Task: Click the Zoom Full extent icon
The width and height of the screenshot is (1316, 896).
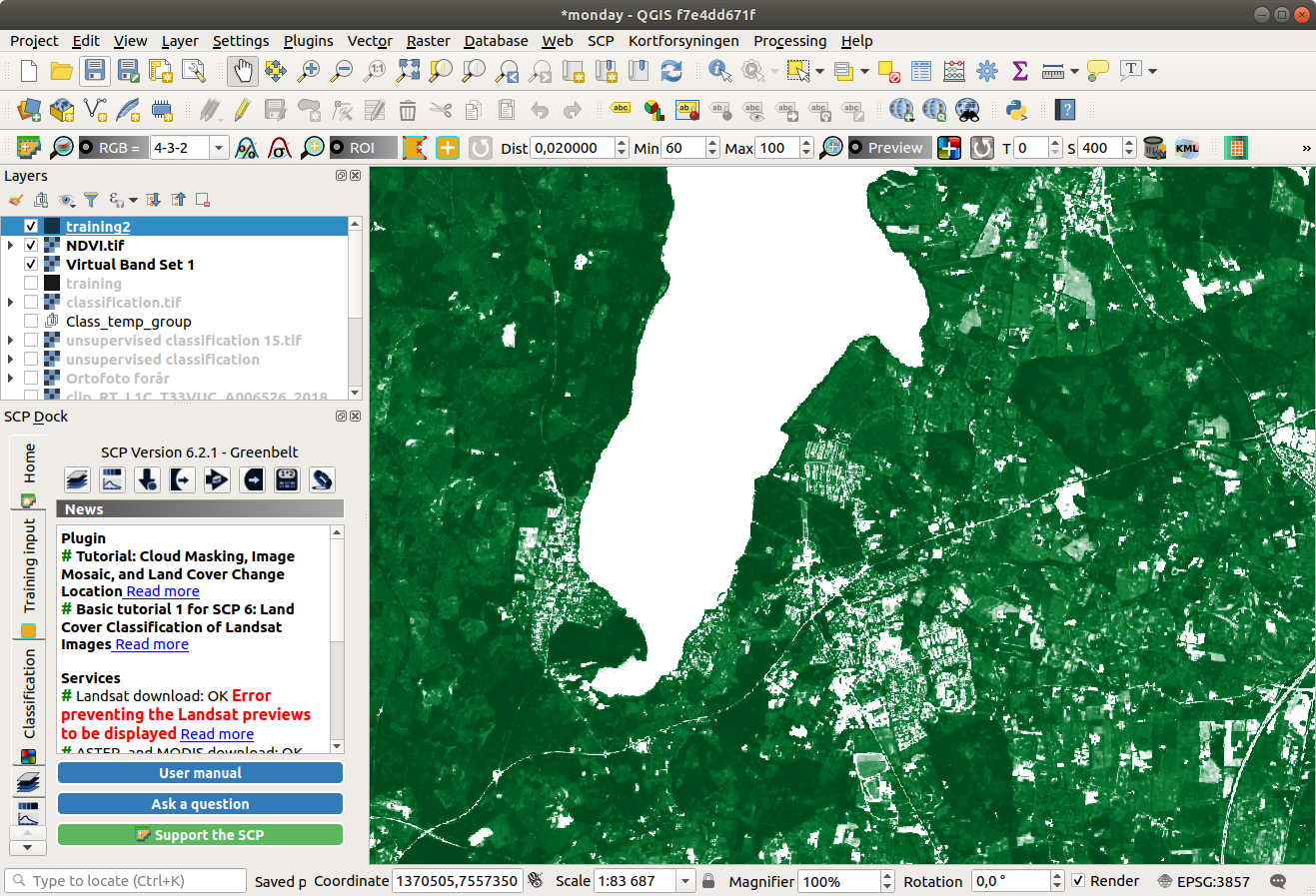Action: tap(408, 70)
